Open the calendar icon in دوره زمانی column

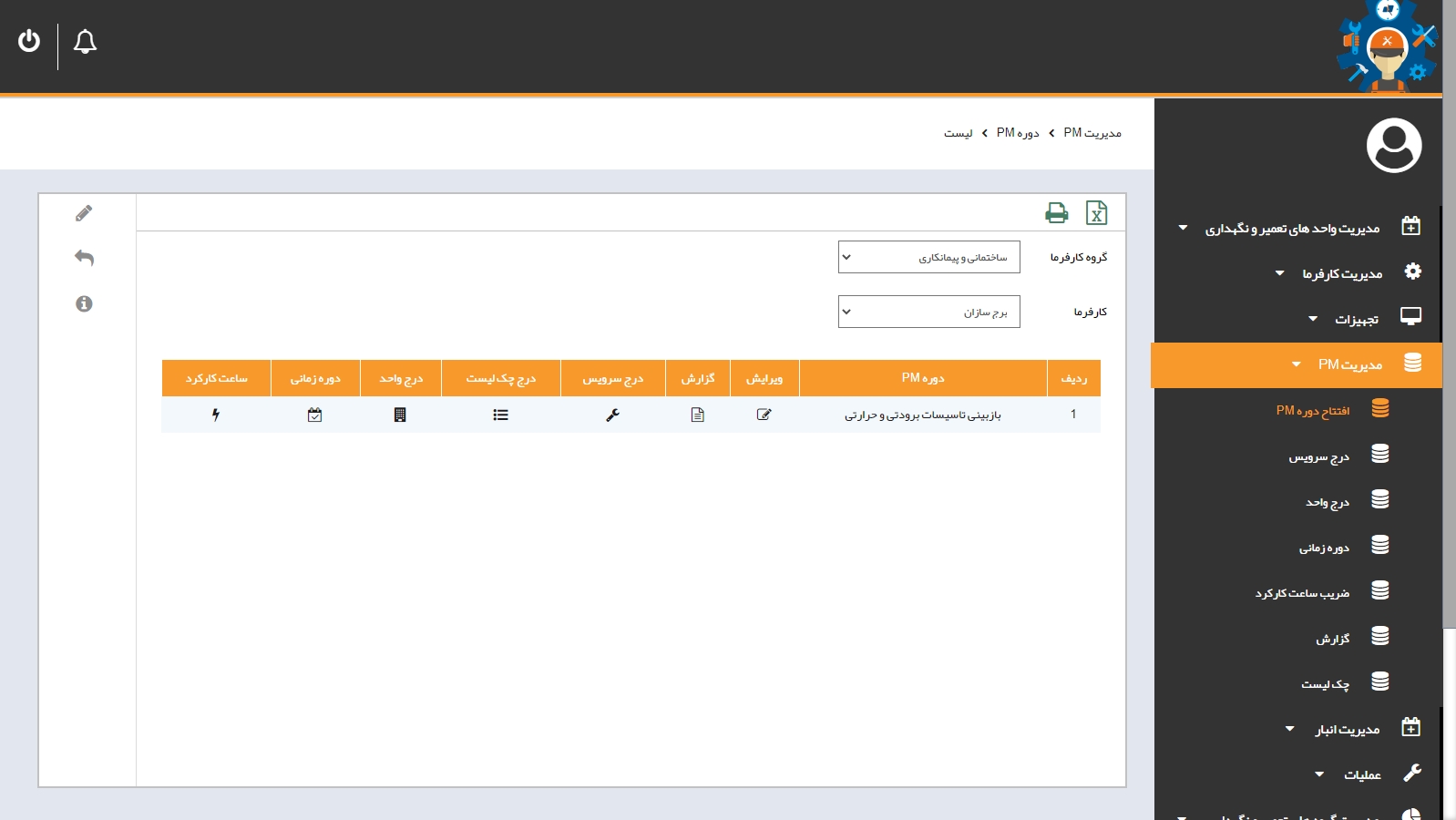(314, 415)
